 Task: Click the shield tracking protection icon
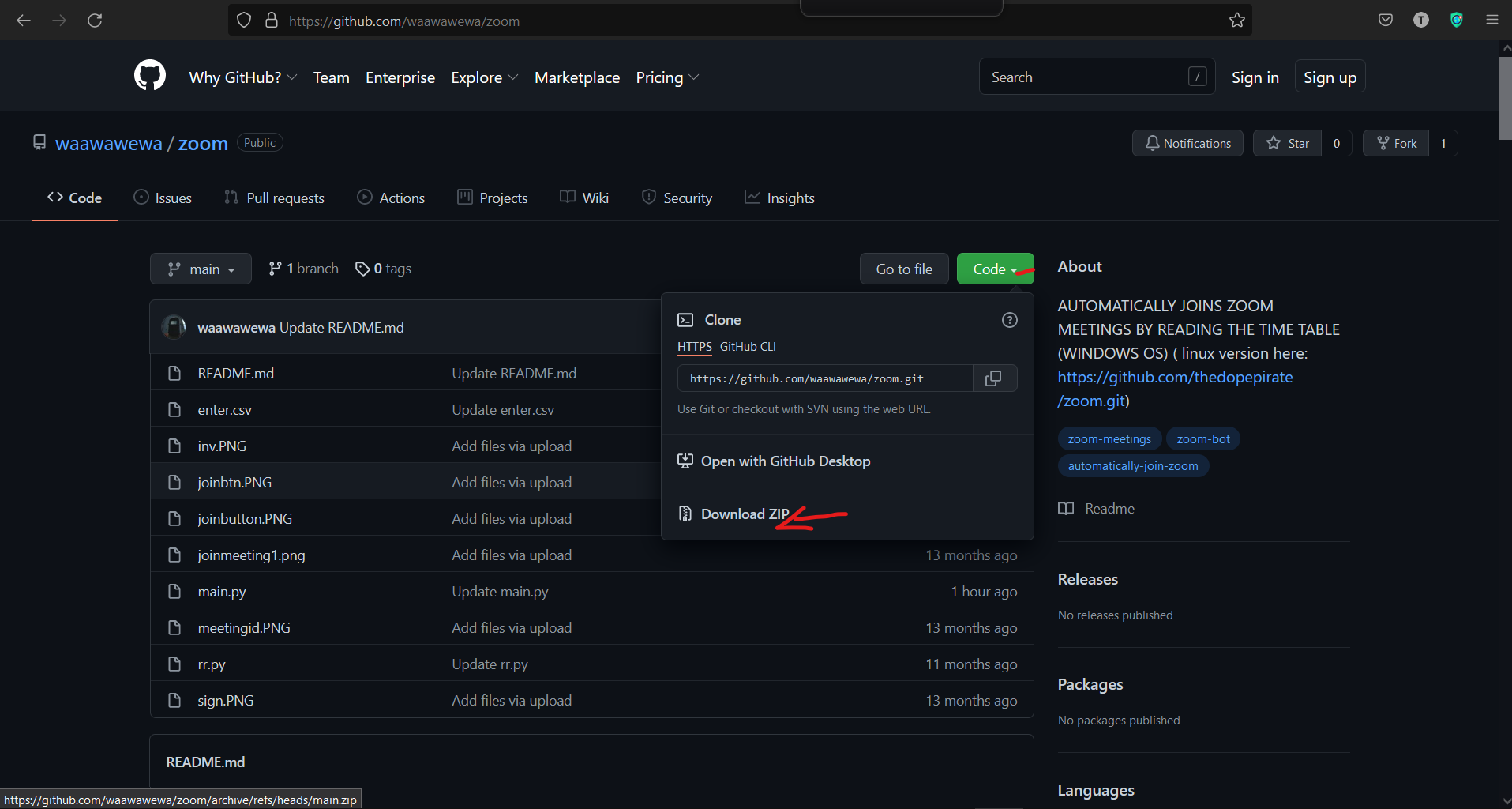244,21
